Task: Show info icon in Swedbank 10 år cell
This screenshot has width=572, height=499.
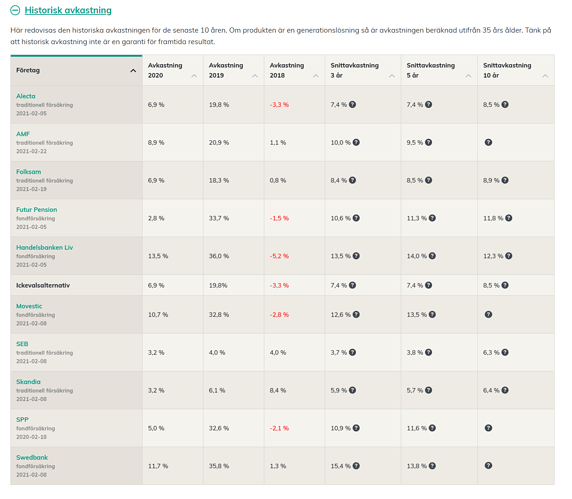Action: pyautogui.click(x=488, y=465)
